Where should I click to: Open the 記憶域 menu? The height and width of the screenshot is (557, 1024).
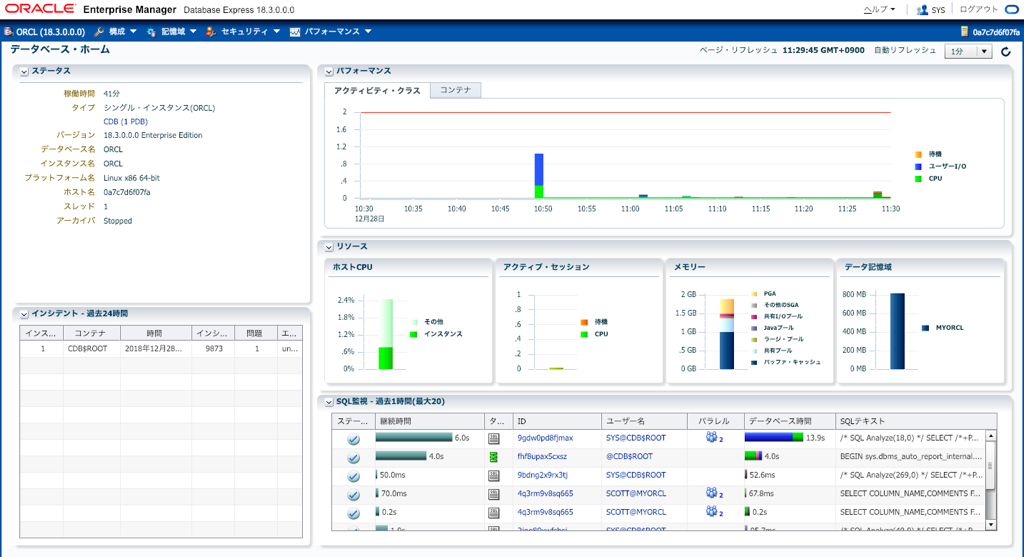coord(179,31)
